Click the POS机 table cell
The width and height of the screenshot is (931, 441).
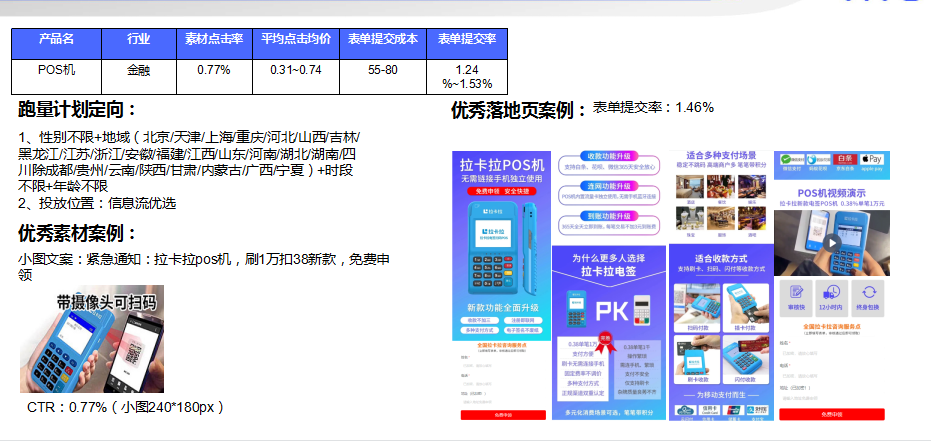[x=56, y=77]
